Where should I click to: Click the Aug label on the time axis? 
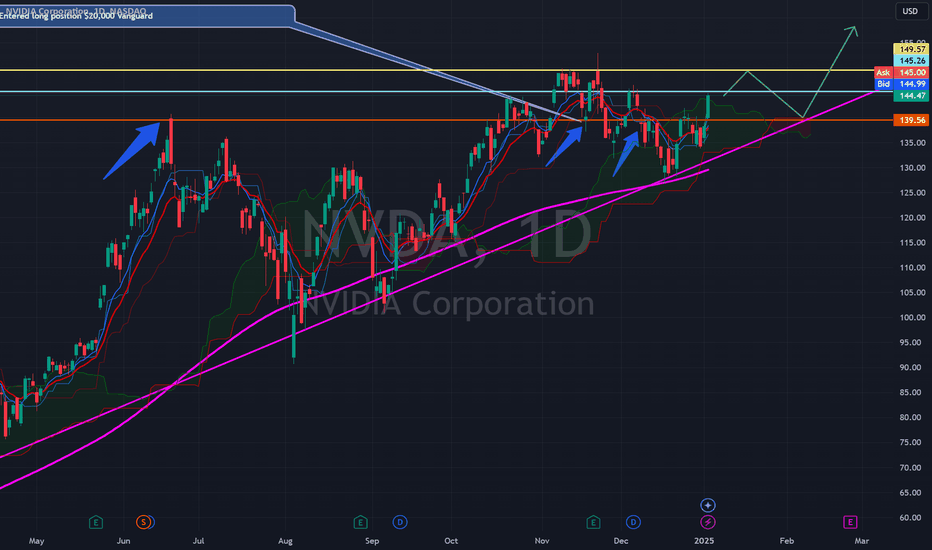click(x=285, y=541)
